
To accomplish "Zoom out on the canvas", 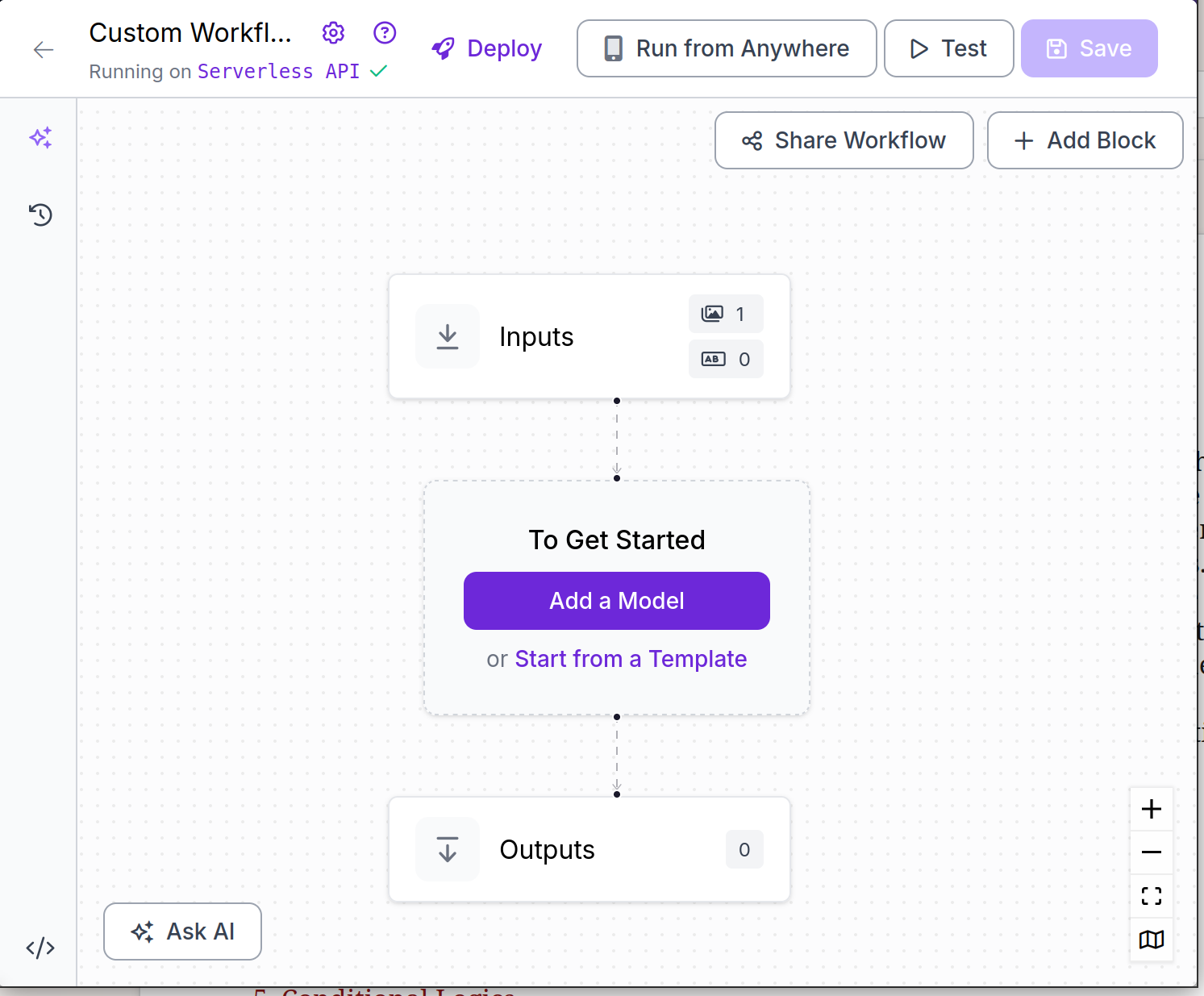I will [x=1151, y=852].
